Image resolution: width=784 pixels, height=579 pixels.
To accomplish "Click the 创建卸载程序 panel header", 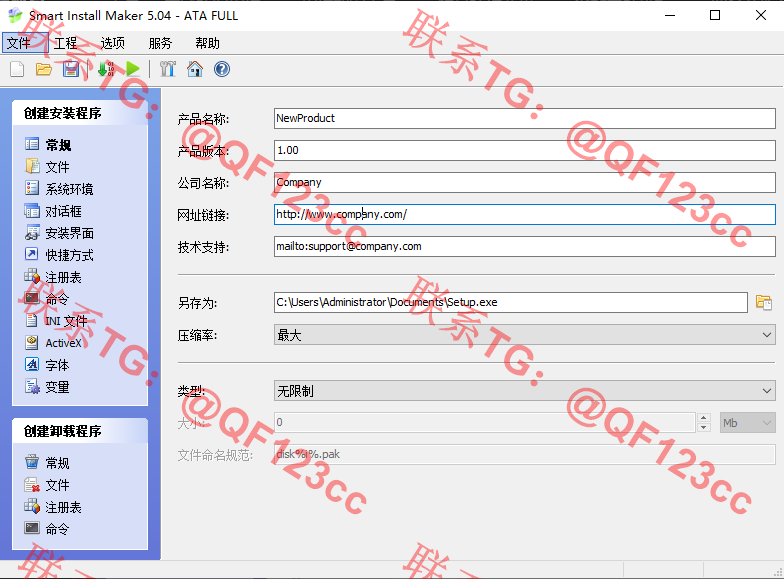I will (80, 431).
